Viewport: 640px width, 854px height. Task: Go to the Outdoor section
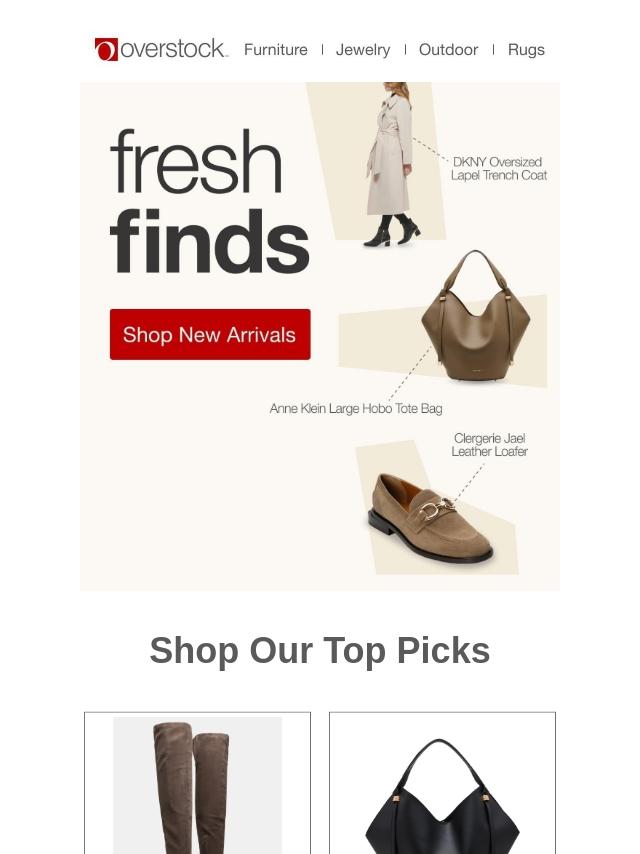coord(448,50)
